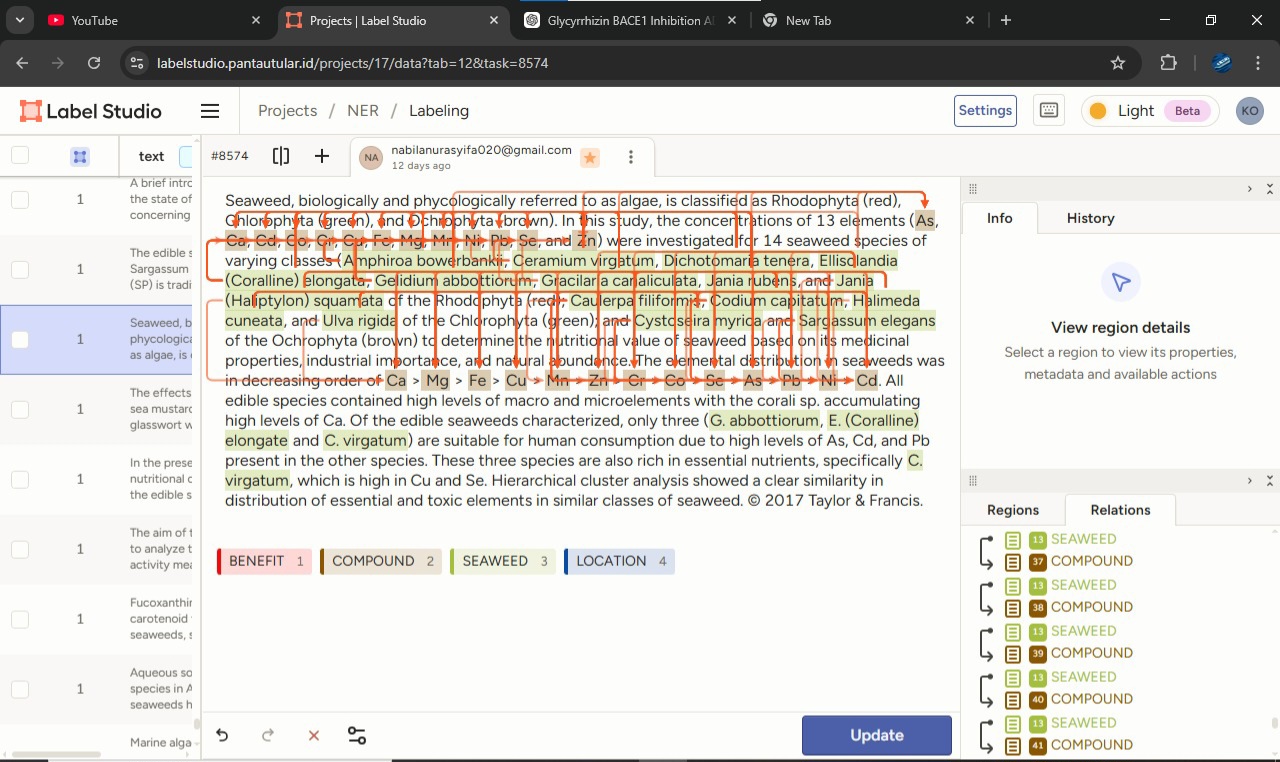This screenshot has width=1280, height=762.
Task: Select the red BENEFIT label
Action: (265, 561)
